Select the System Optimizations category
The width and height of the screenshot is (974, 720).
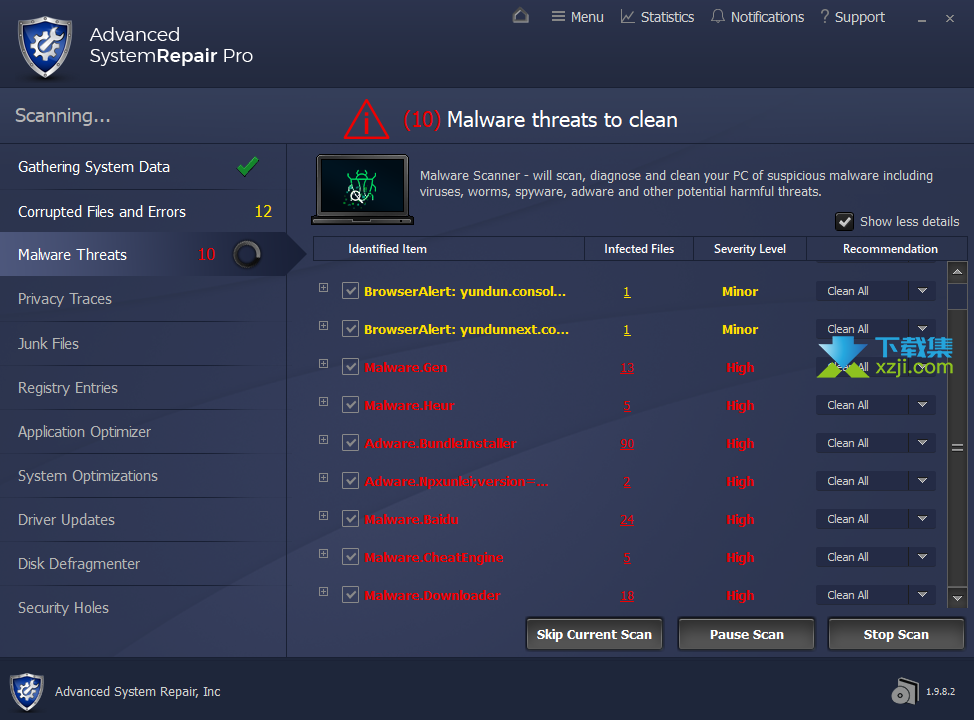coord(143,476)
